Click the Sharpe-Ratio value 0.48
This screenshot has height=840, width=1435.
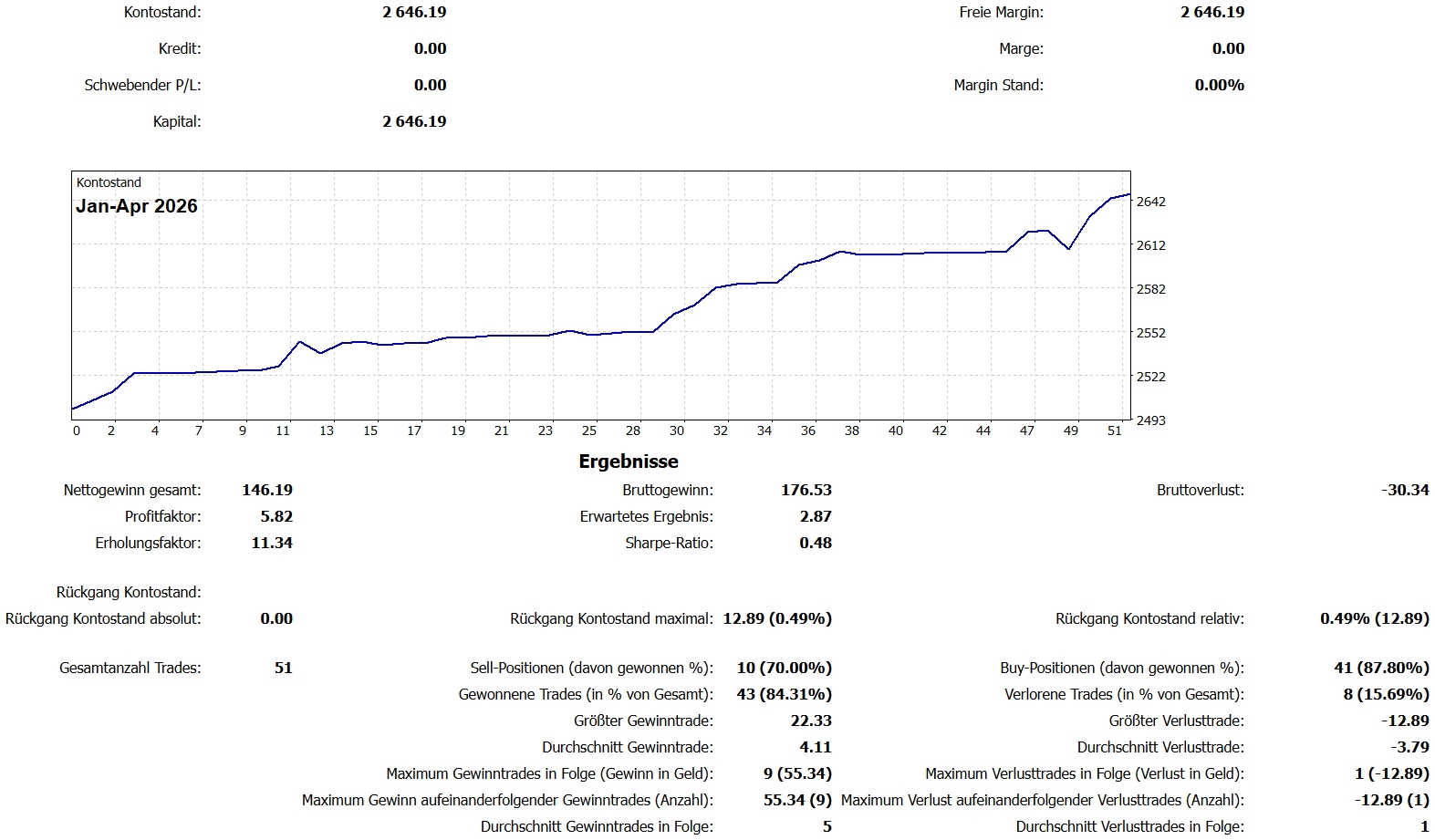[x=816, y=543]
